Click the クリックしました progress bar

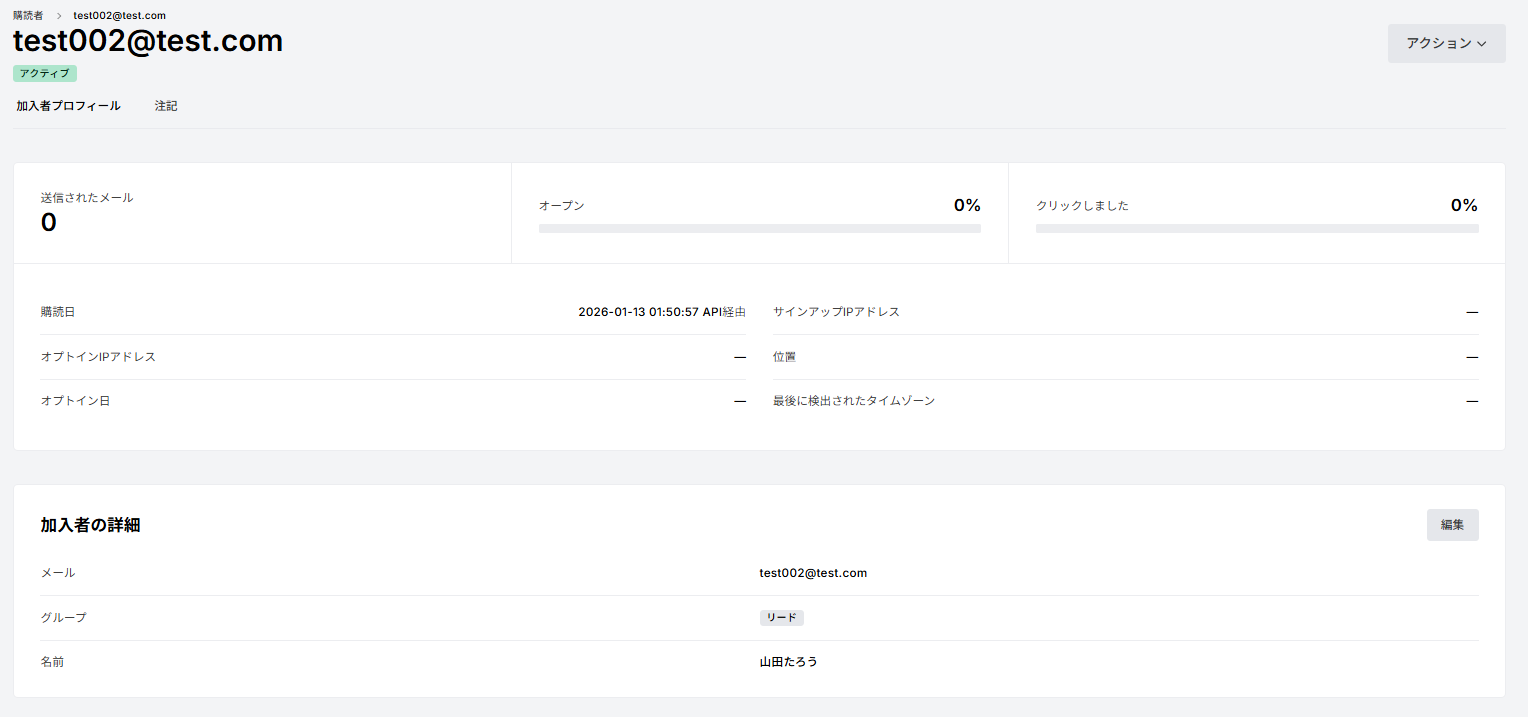1257,228
